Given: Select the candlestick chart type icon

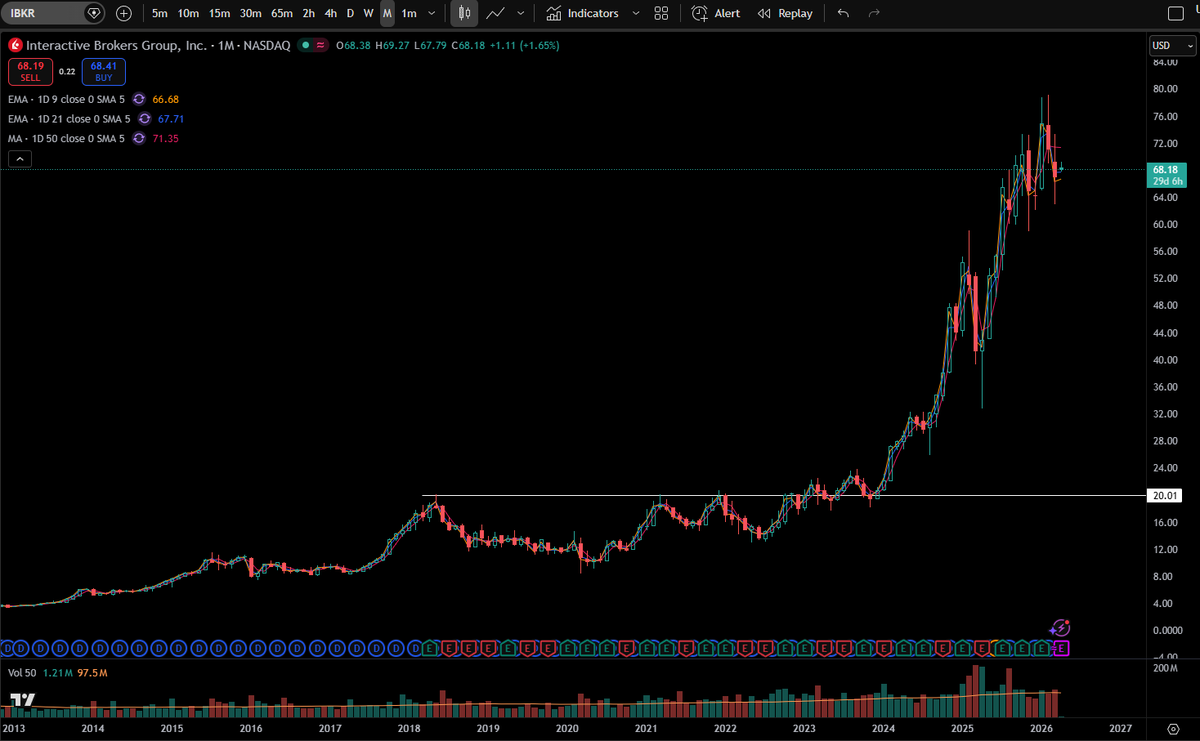Looking at the screenshot, I should (x=463, y=13).
